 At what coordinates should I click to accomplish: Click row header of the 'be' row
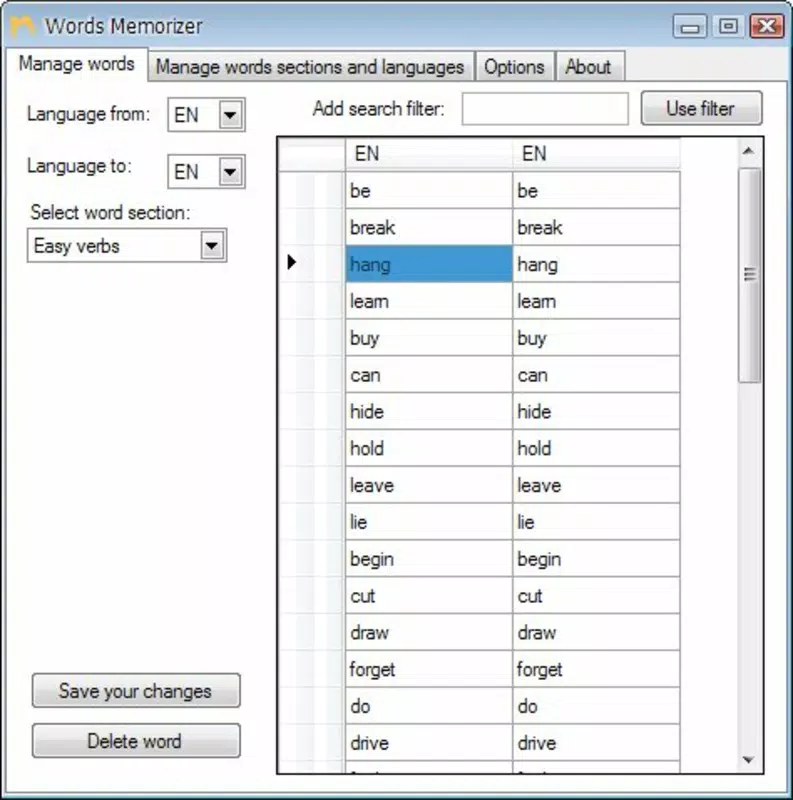[x=312, y=190]
